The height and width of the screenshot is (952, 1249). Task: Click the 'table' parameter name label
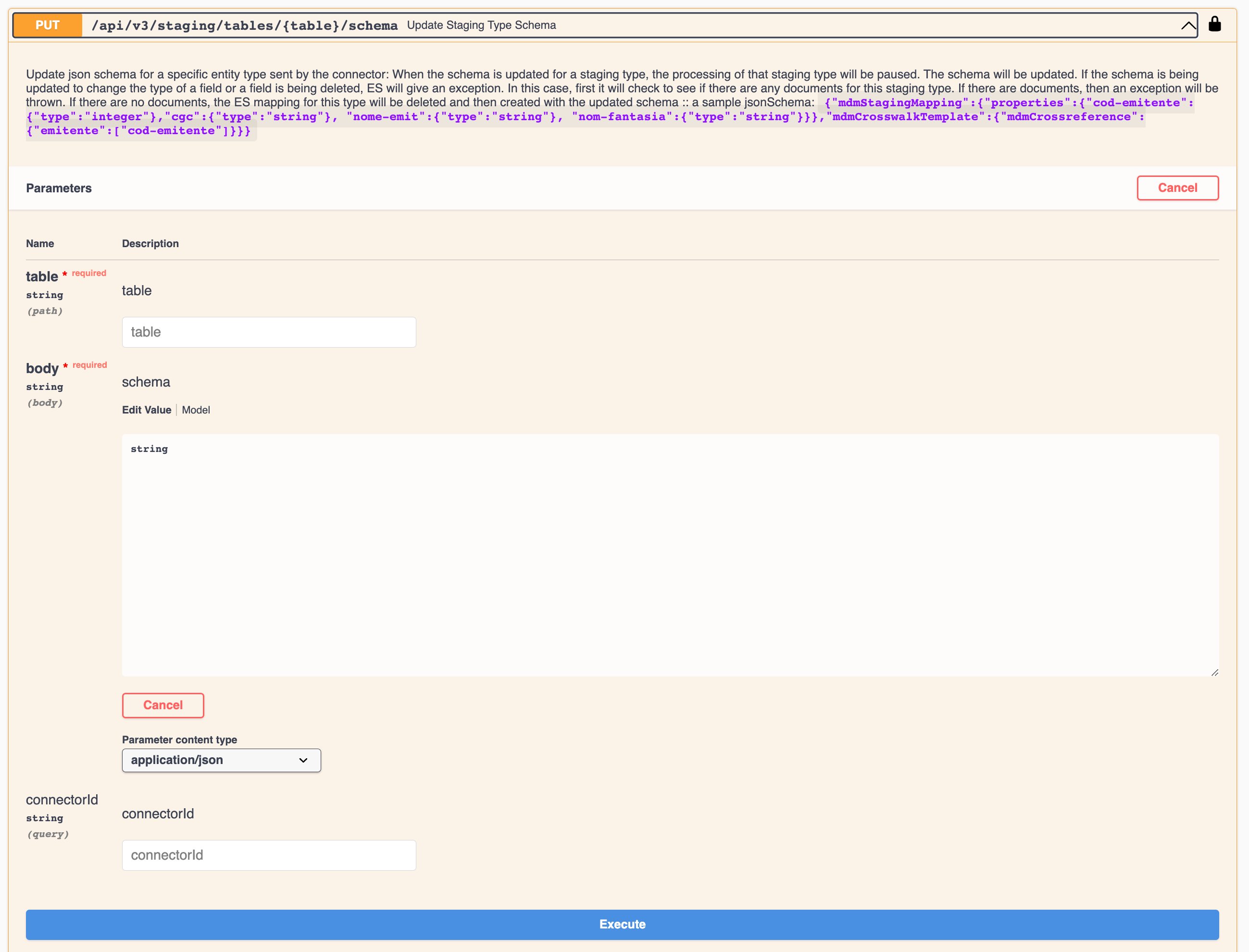[x=42, y=276]
